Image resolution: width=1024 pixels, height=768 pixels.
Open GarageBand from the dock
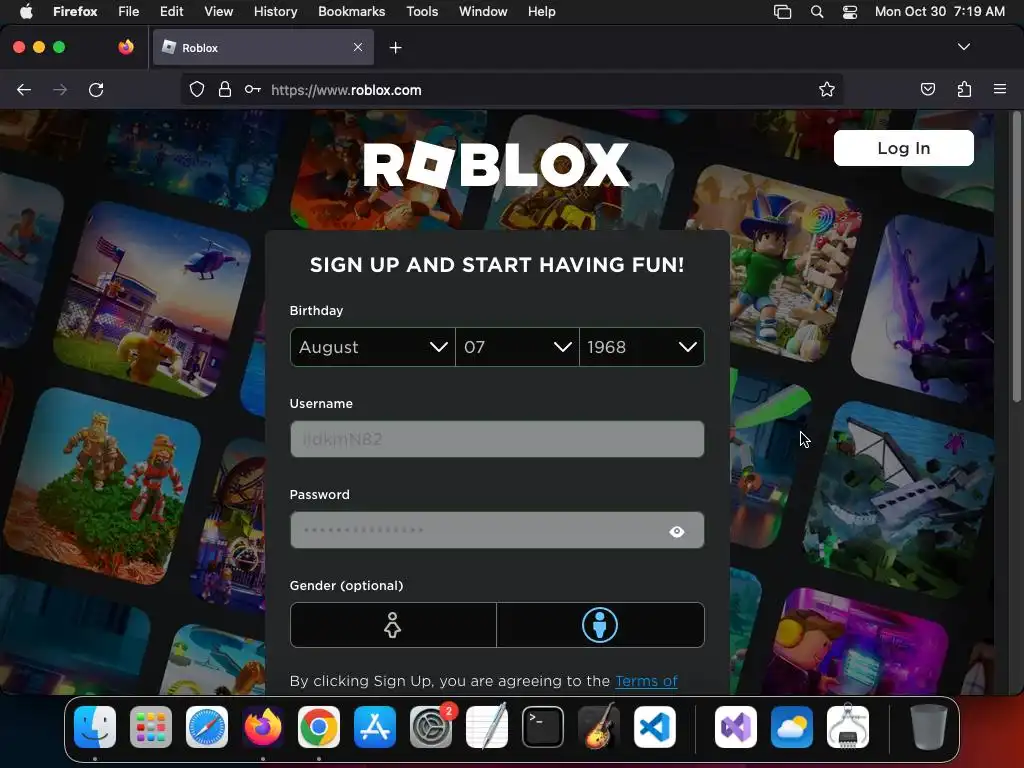click(x=599, y=727)
